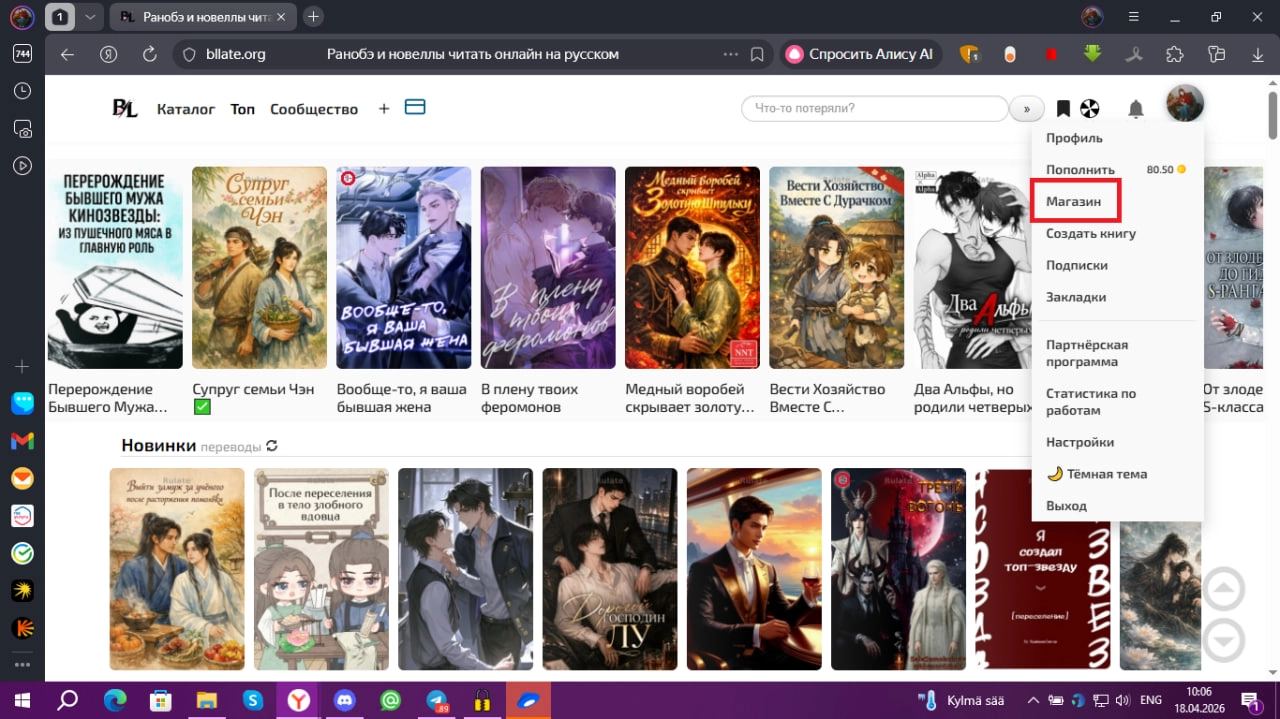Click the plus icon next to Сообщество

tap(384, 109)
